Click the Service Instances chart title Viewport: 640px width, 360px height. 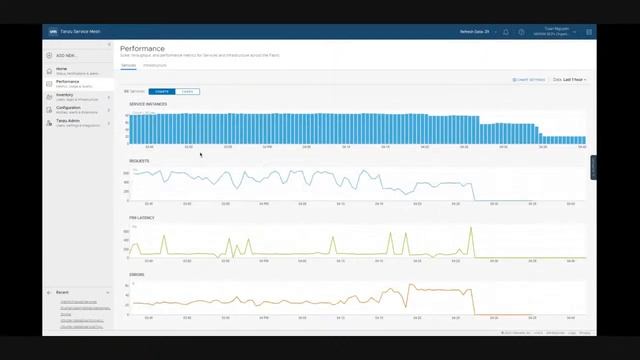click(x=148, y=104)
